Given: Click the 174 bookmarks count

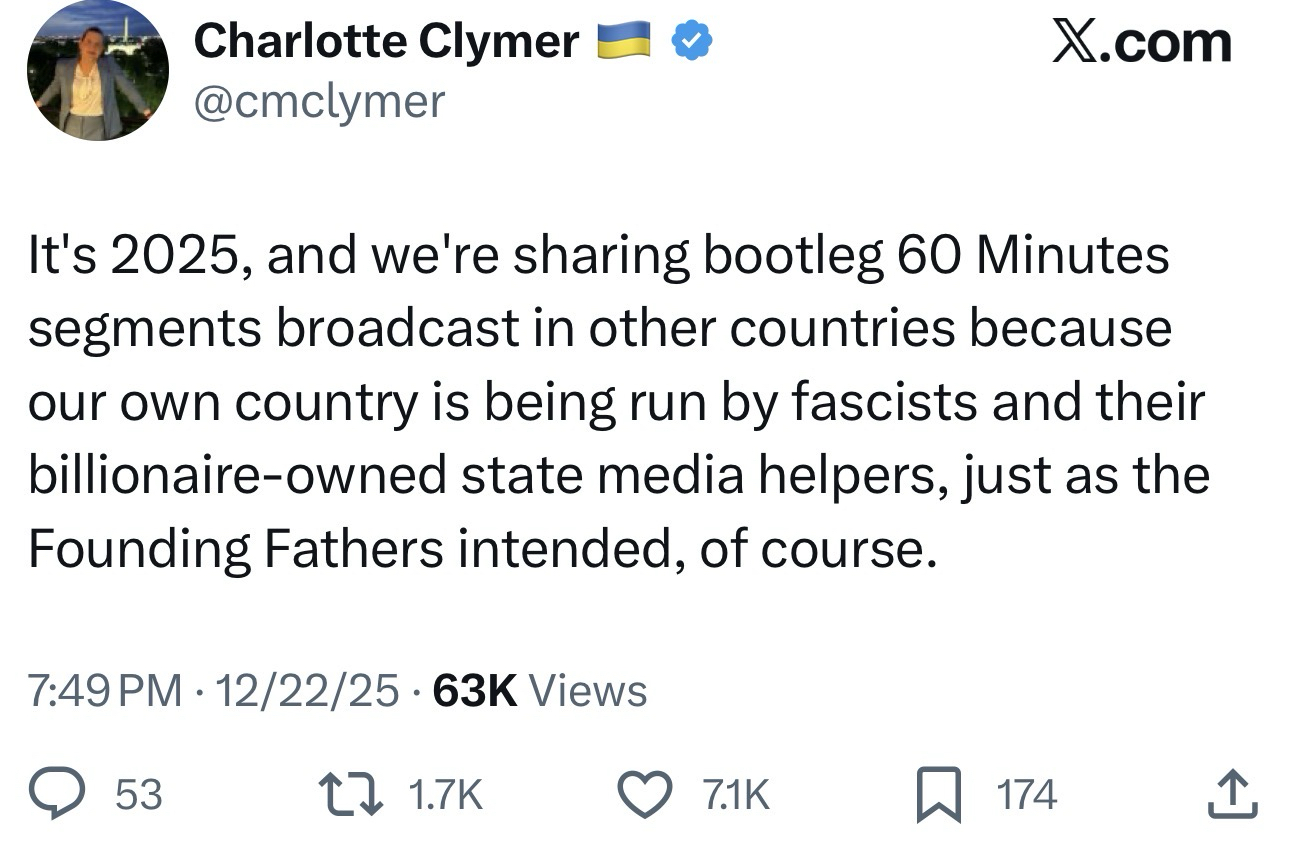Looking at the screenshot, I should pyautogui.click(x=1026, y=795).
